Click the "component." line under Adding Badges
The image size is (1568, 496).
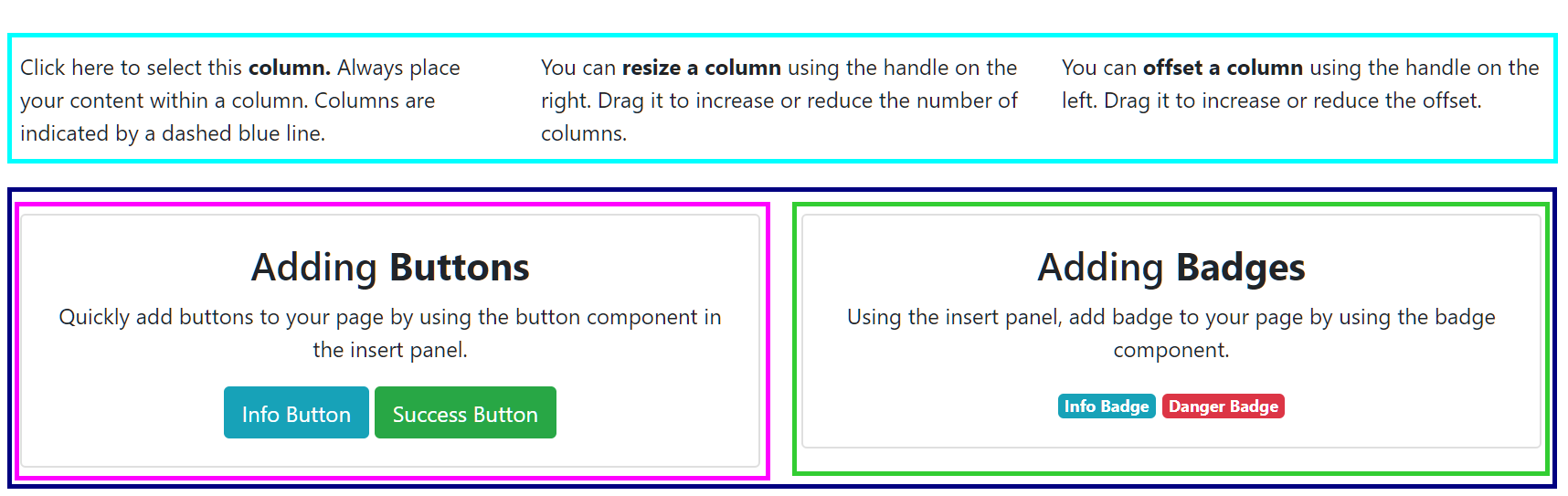point(1171,350)
